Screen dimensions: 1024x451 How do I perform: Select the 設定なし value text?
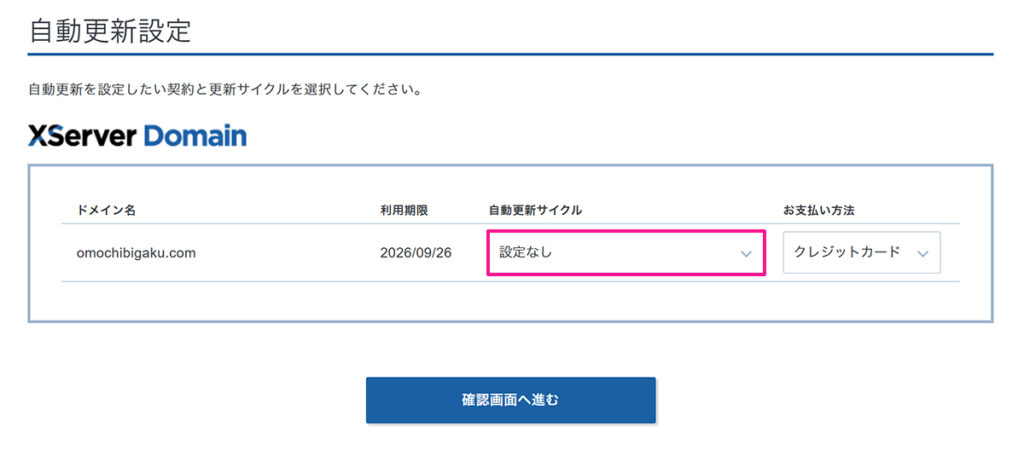click(x=526, y=253)
